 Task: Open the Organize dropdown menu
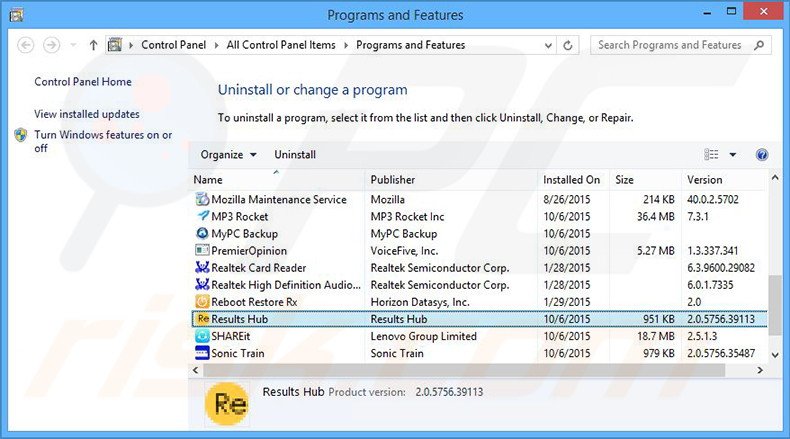228,155
